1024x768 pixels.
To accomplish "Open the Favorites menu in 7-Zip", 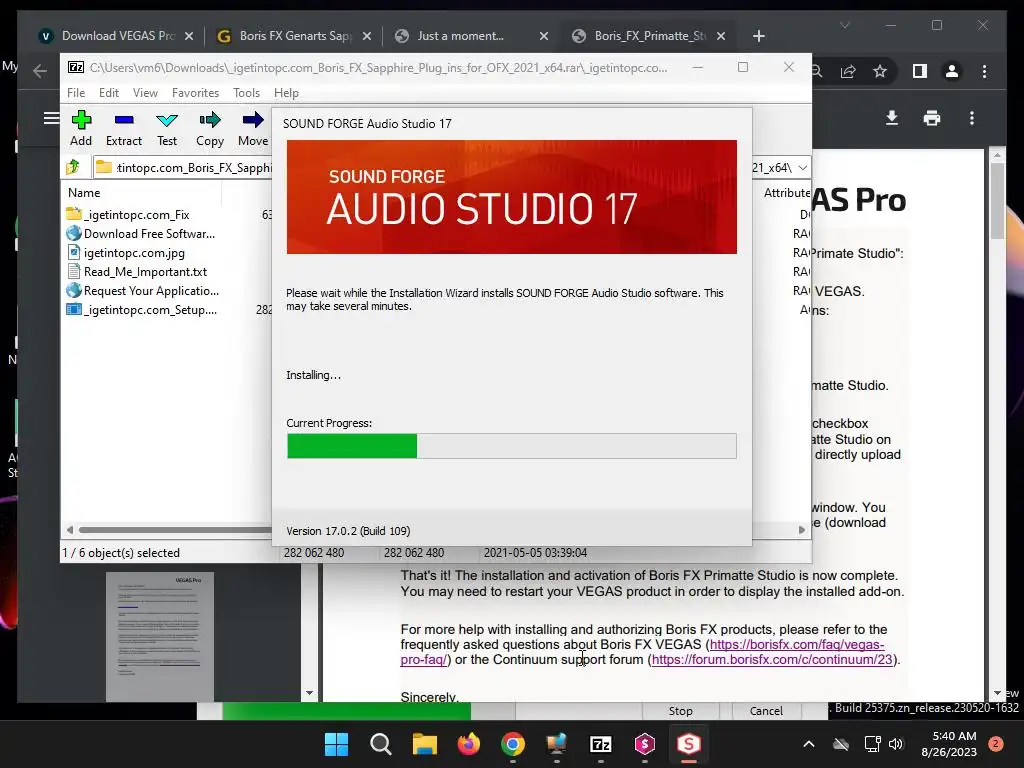I will [195, 93].
